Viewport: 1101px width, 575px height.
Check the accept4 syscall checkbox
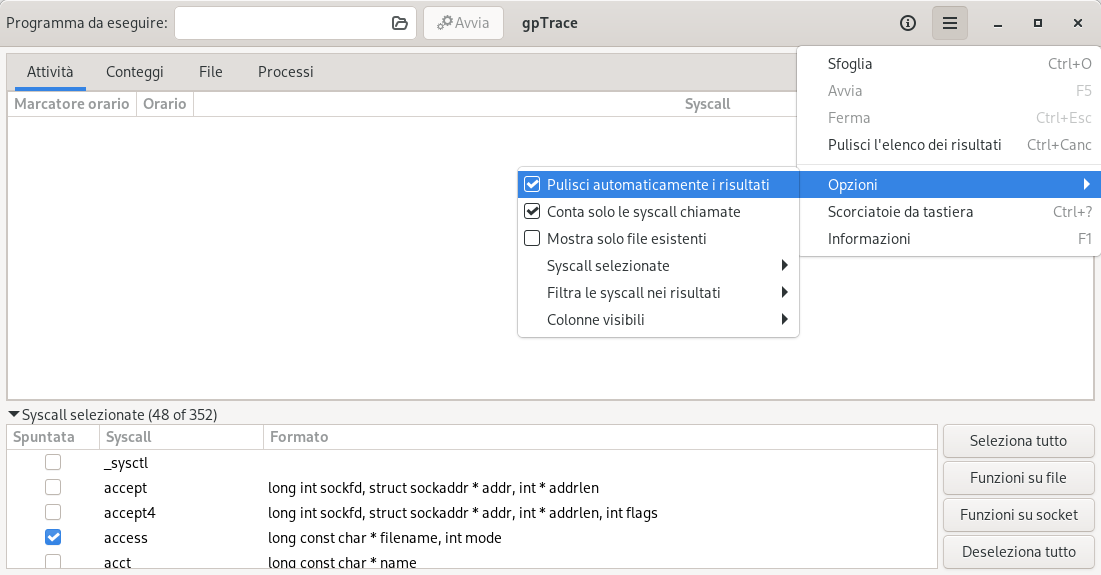(53, 512)
